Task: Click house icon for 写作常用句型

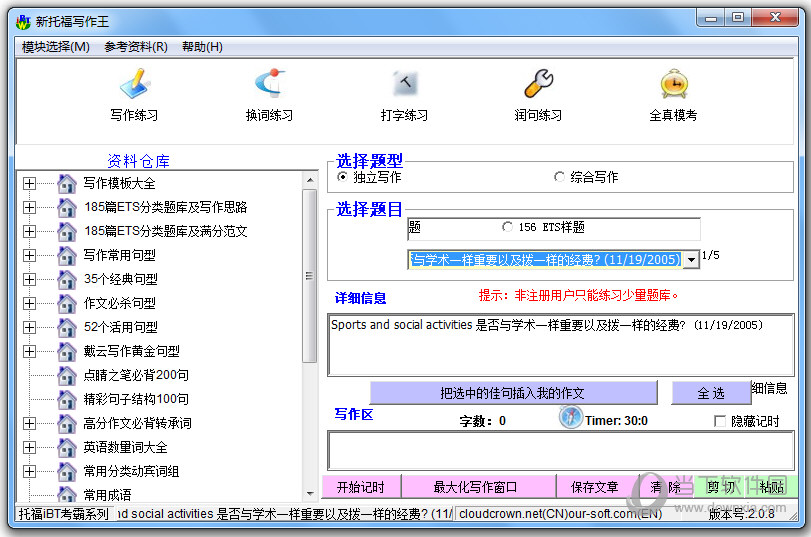Action: click(x=67, y=256)
